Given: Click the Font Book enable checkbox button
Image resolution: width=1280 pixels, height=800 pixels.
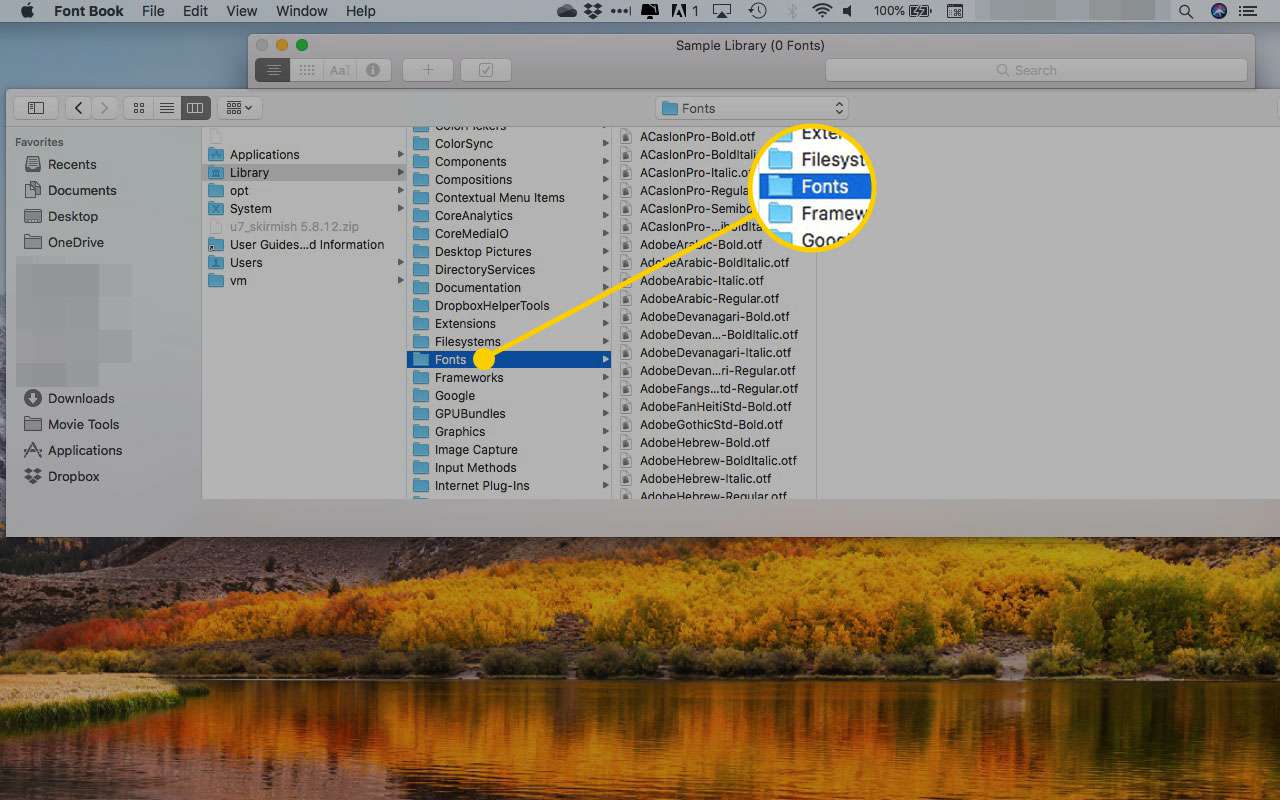Looking at the screenshot, I should (x=486, y=70).
